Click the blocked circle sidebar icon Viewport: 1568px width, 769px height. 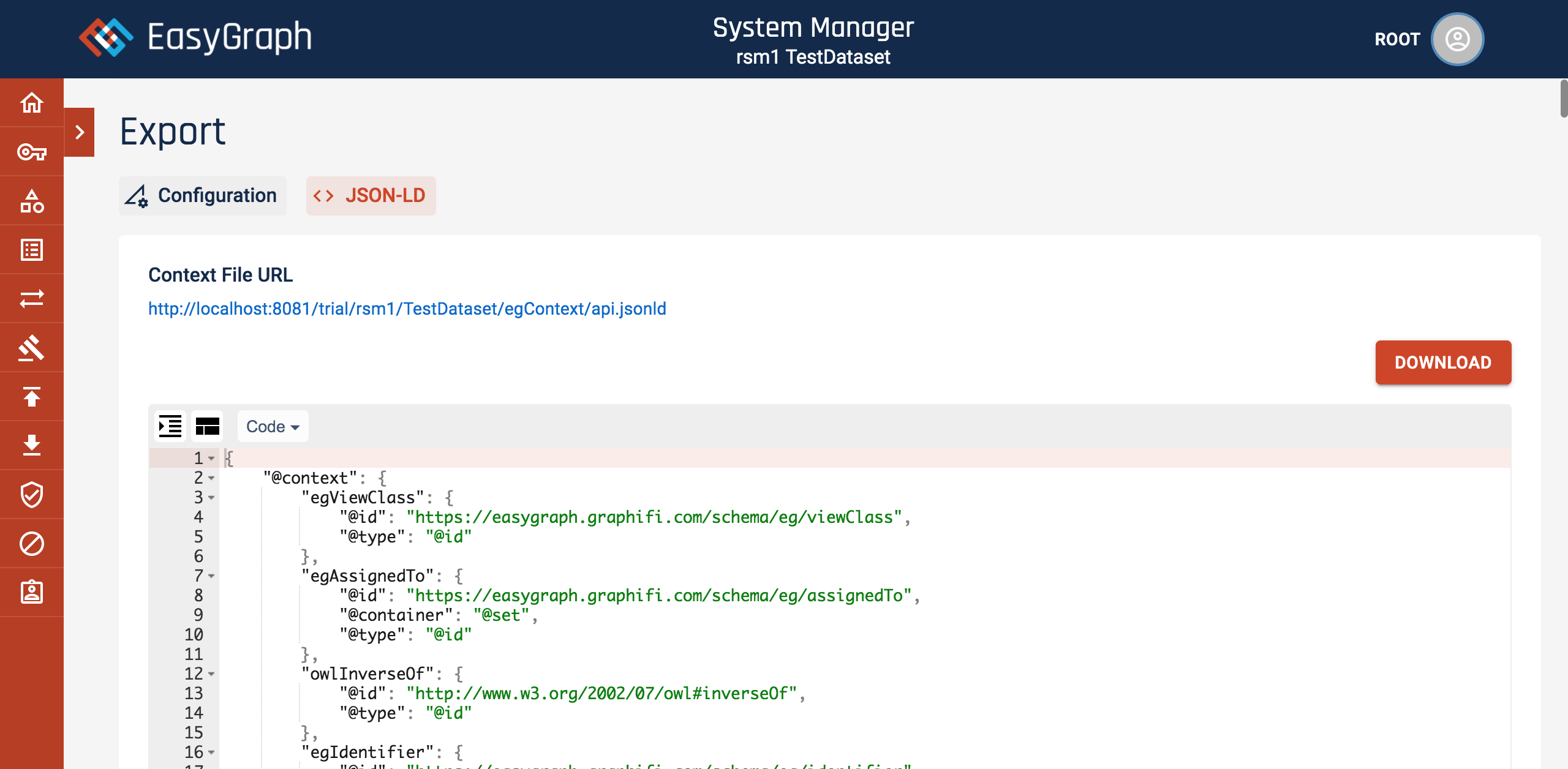(32, 544)
